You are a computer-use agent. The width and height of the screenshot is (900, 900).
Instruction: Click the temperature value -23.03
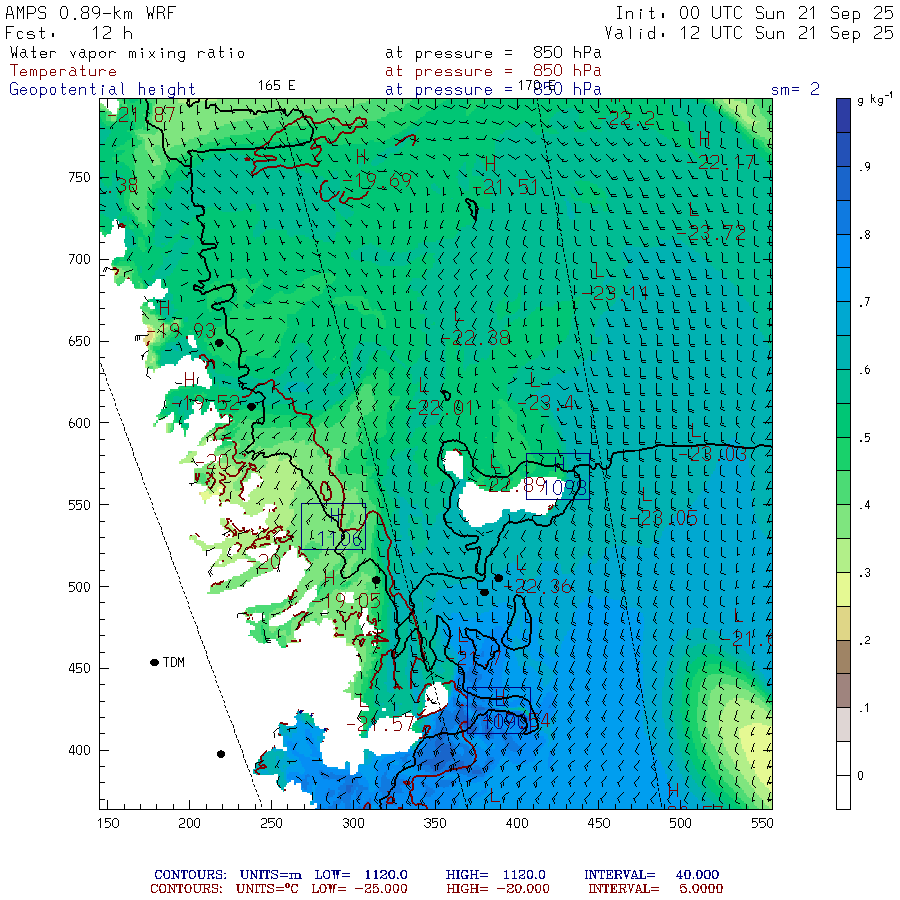click(713, 455)
